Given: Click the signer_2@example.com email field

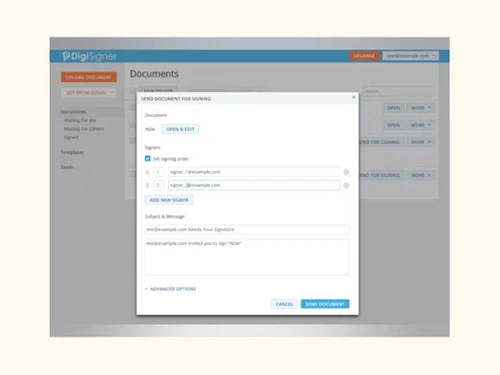Looking at the screenshot, I should pyautogui.click(x=254, y=185).
